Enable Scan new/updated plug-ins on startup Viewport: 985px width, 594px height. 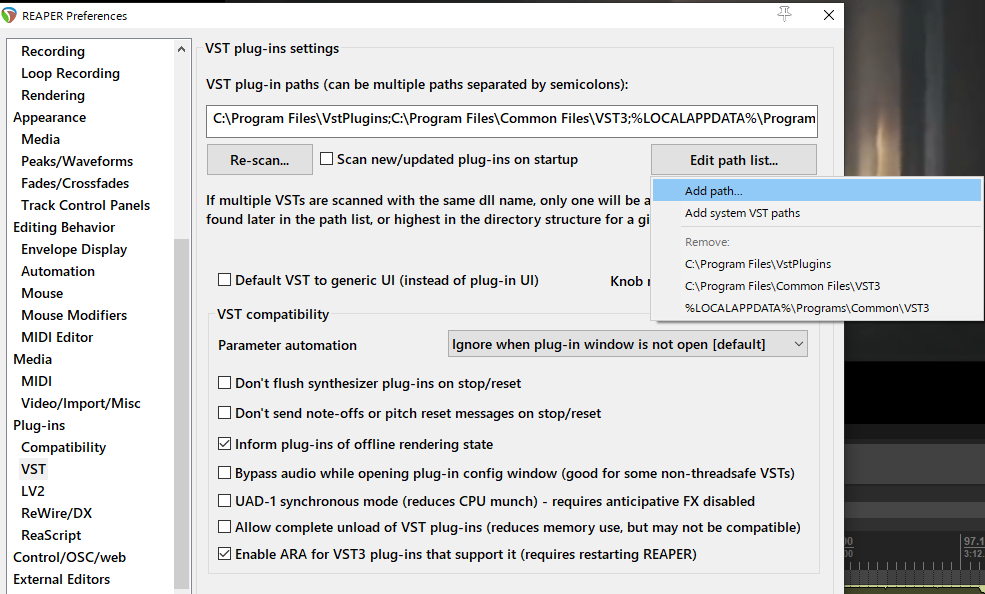point(327,159)
